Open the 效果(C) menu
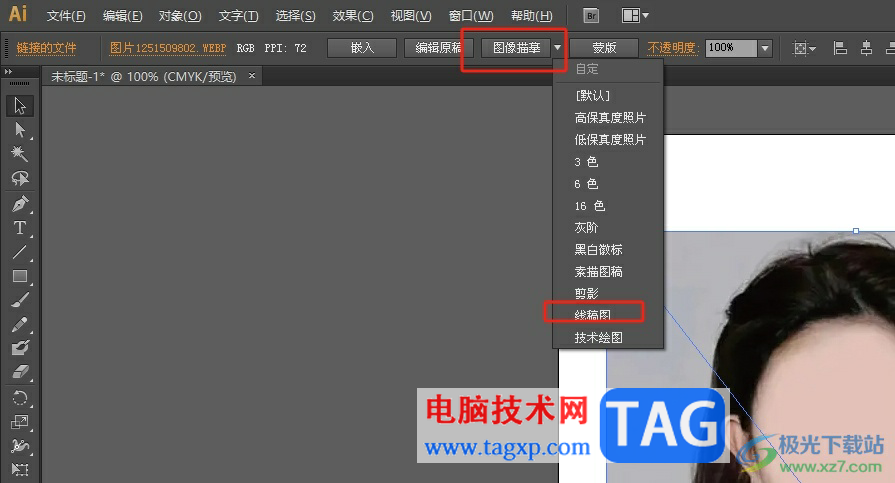Viewport: 895px width, 483px height. click(x=353, y=16)
